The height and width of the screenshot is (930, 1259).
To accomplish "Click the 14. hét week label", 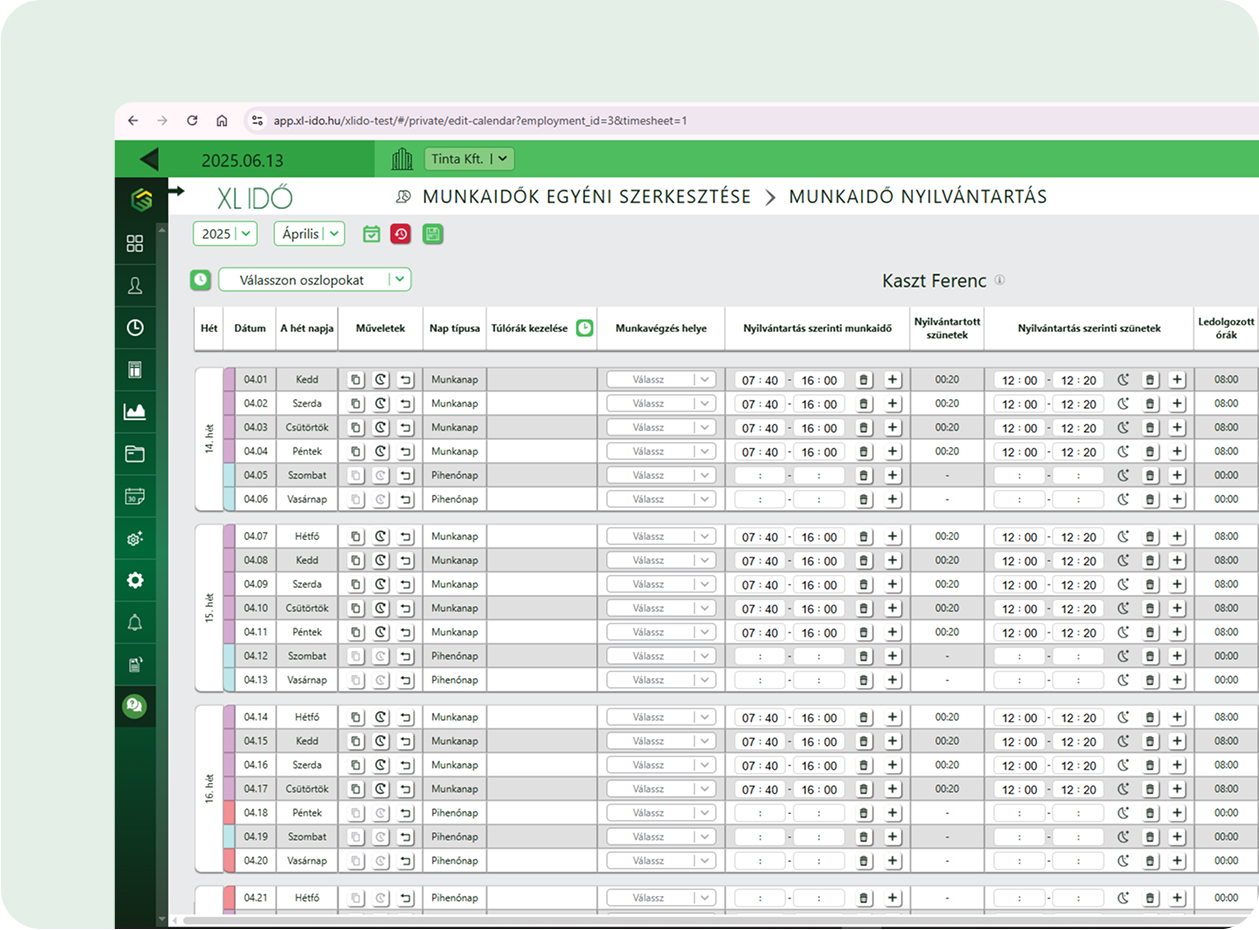I will pos(209,439).
